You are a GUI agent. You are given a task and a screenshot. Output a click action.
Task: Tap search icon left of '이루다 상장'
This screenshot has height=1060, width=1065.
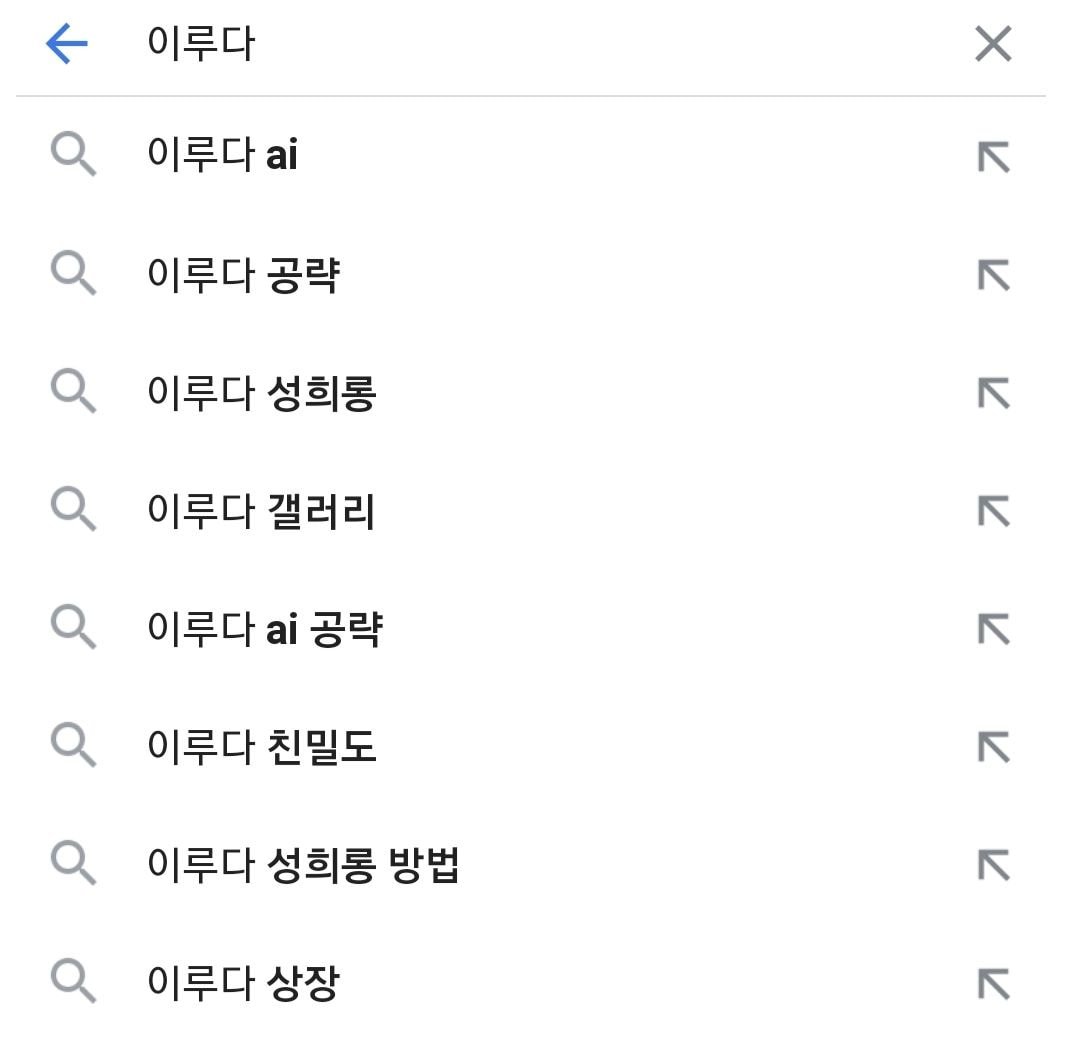(73, 984)
